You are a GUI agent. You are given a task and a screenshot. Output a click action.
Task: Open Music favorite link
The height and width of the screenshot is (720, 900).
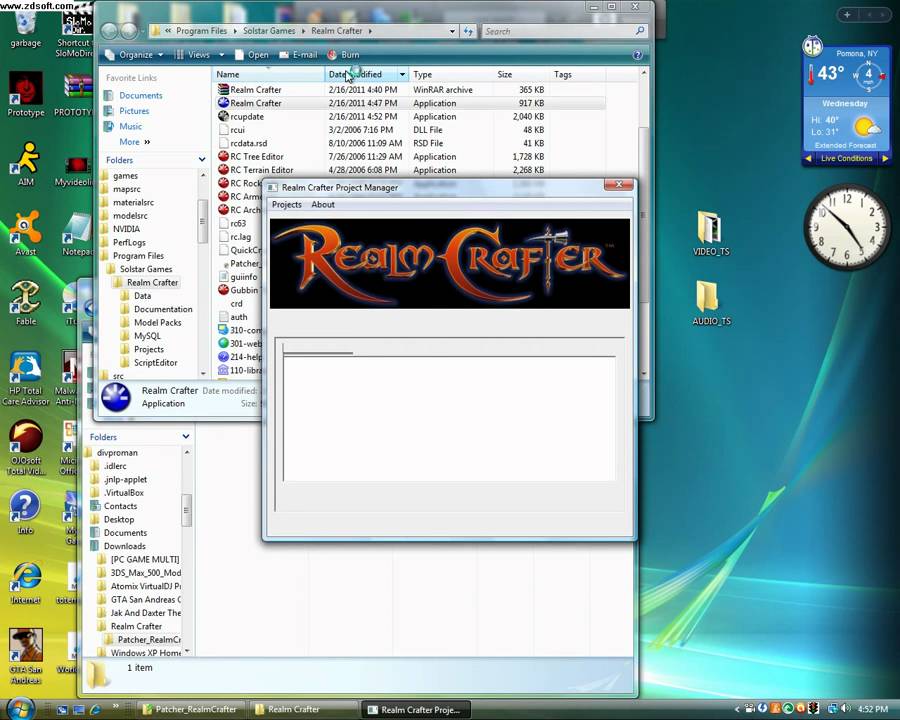click(130, 126)
